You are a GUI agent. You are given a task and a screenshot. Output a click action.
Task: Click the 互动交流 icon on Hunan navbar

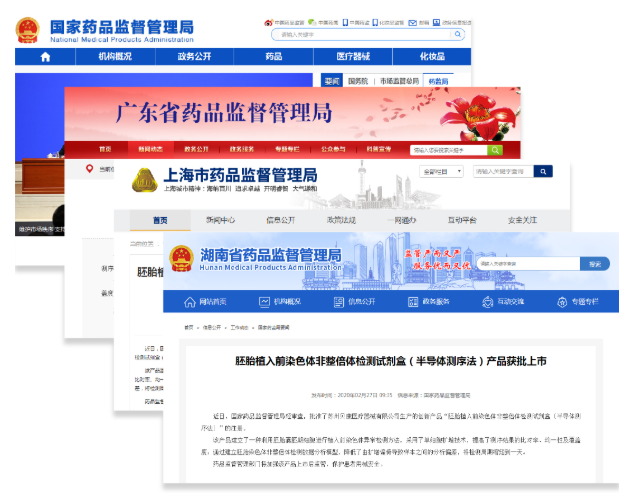pos(487,302)
